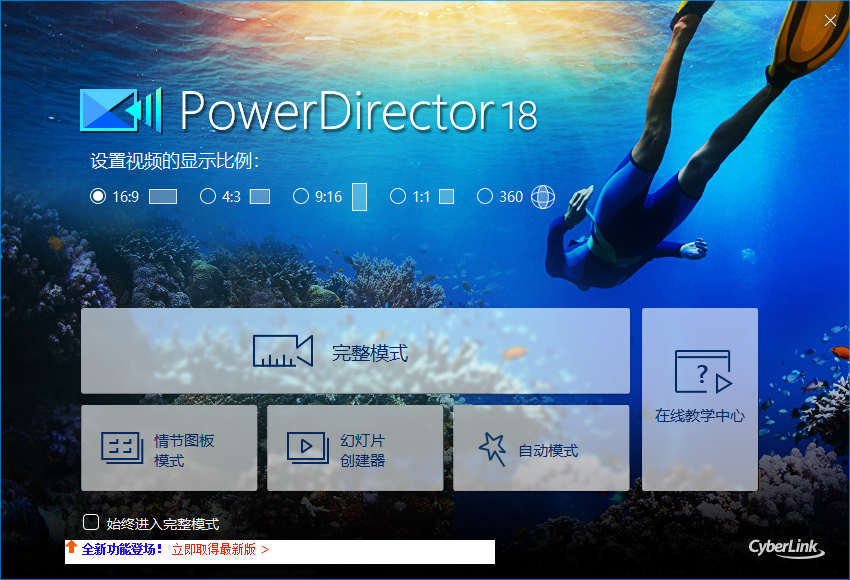Click the tutorial question-mark play icon

click(x=703, y=372)
